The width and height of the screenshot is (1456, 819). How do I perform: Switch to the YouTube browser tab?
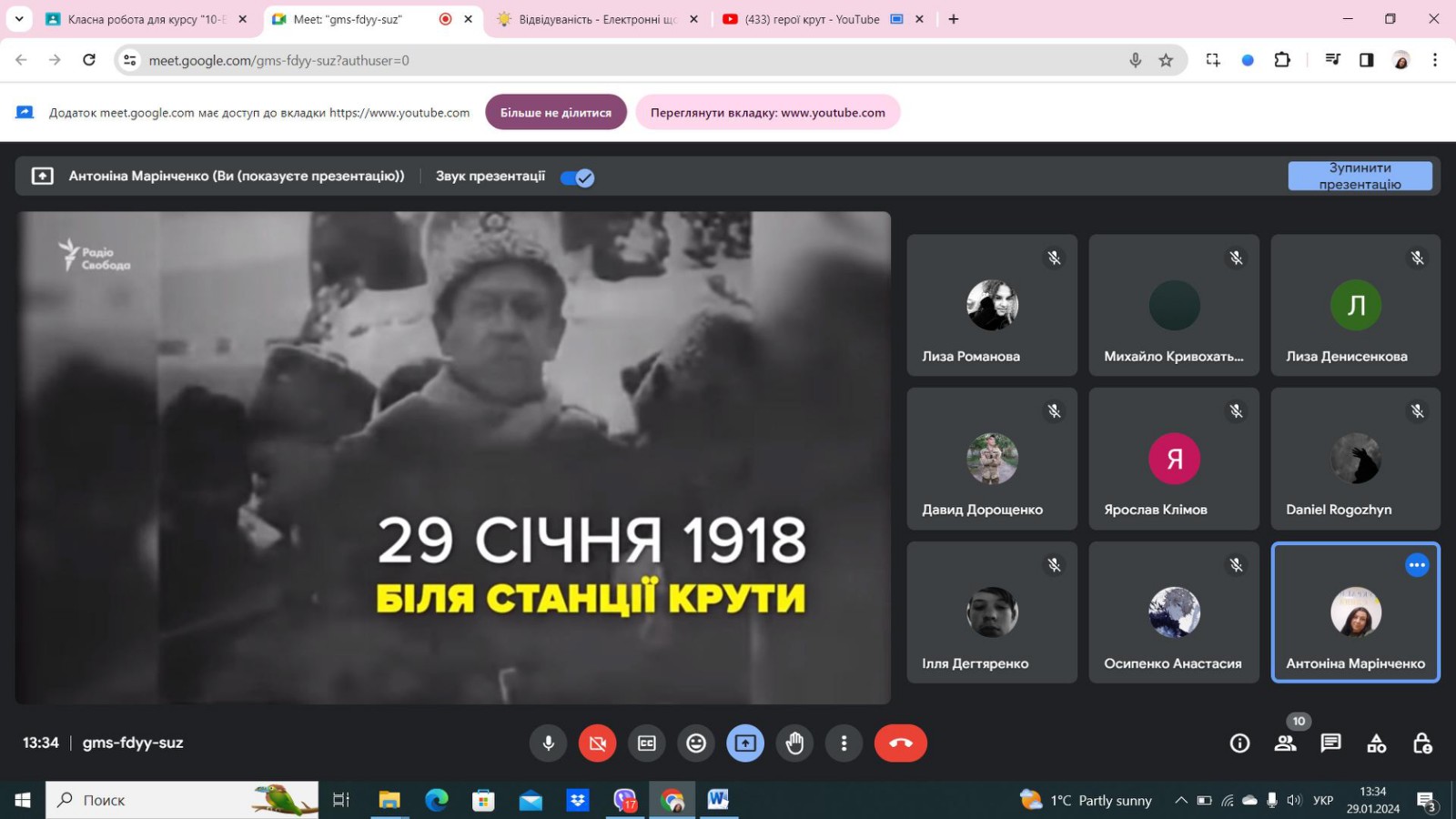pos(810,19)
